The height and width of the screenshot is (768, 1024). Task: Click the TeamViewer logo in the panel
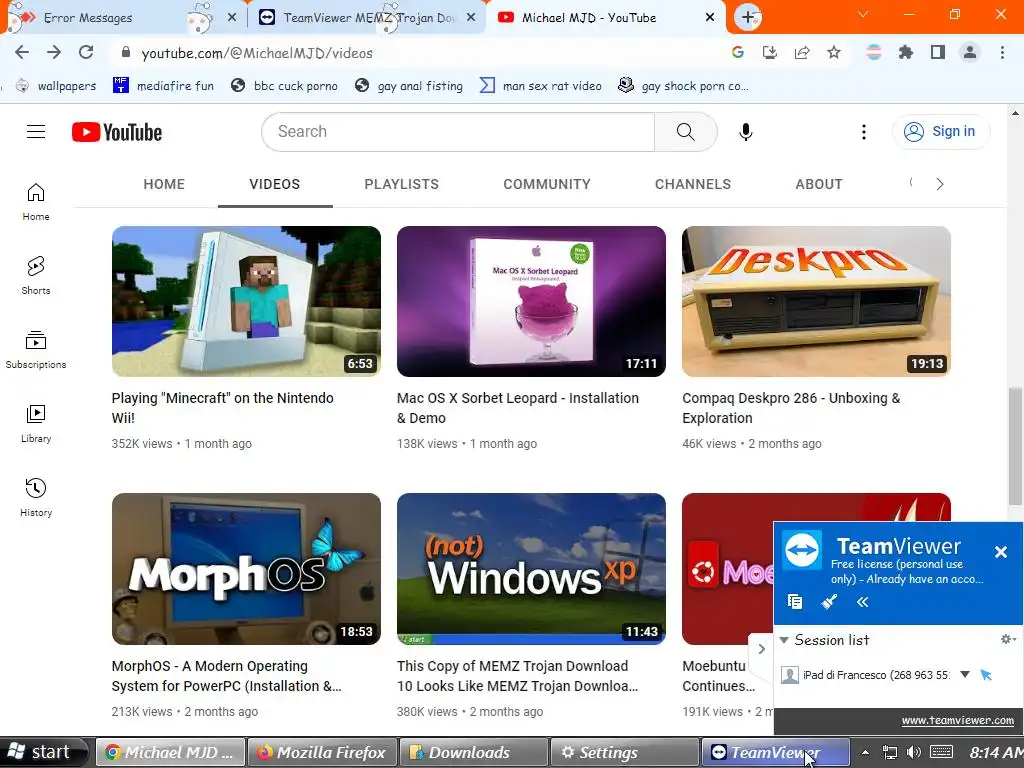(802, 550)
